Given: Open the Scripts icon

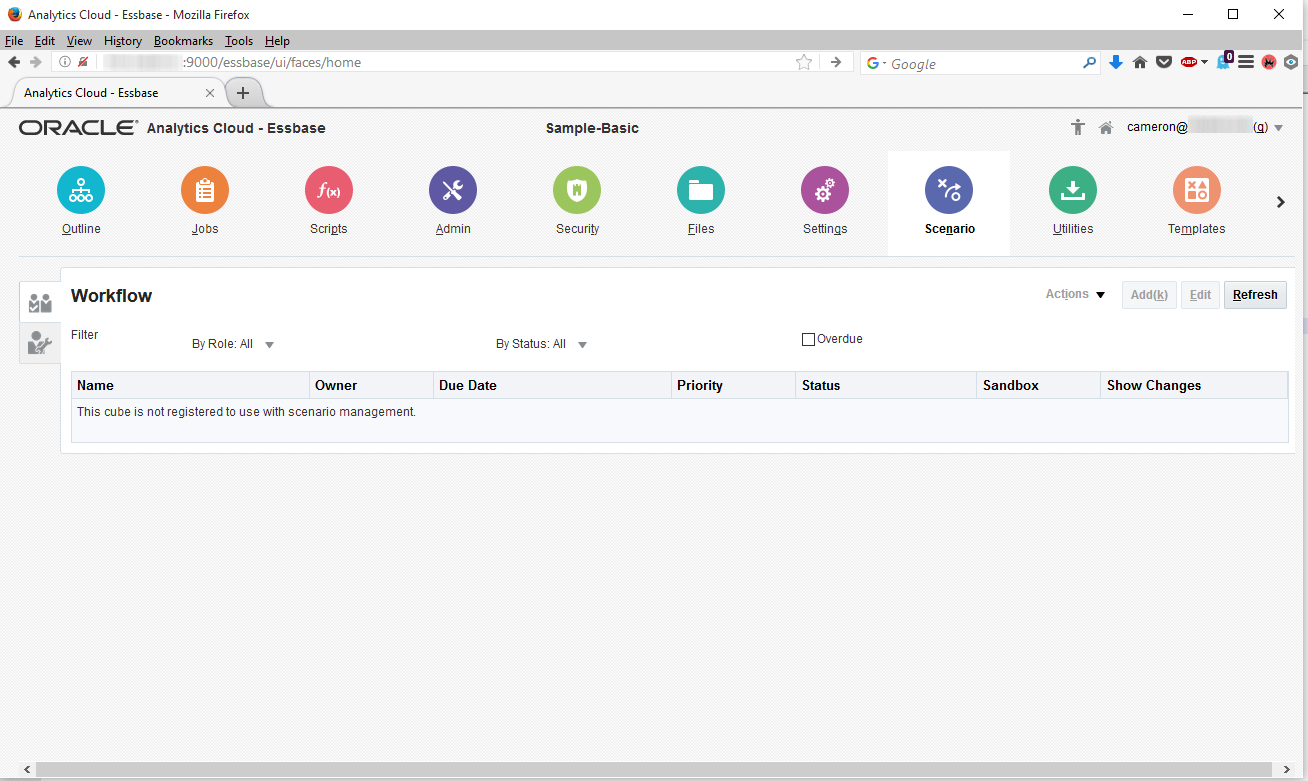Looking at the screenshot, I should point(329,190).
